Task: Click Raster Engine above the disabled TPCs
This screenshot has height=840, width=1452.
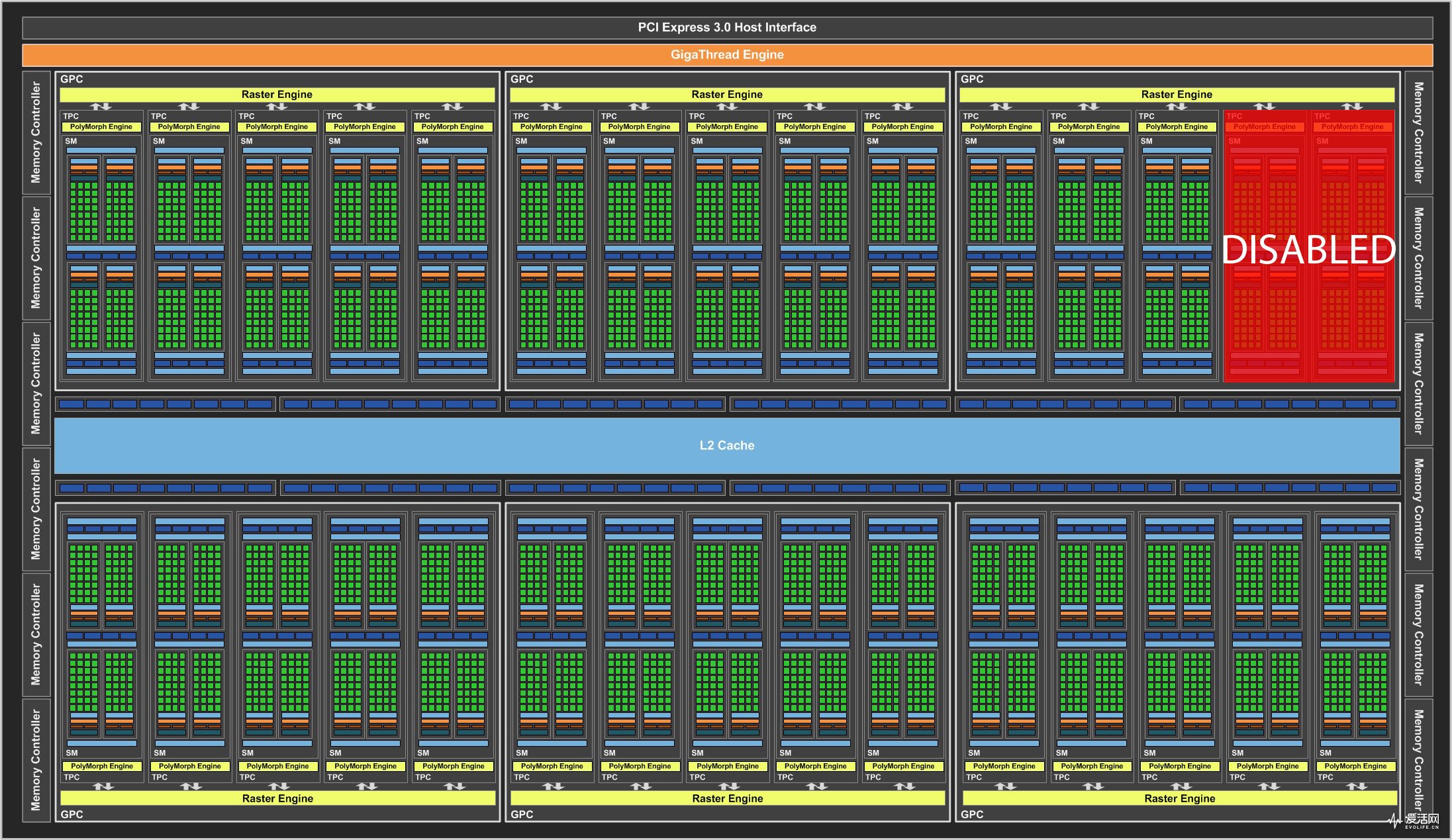Action: point(1177,95)
